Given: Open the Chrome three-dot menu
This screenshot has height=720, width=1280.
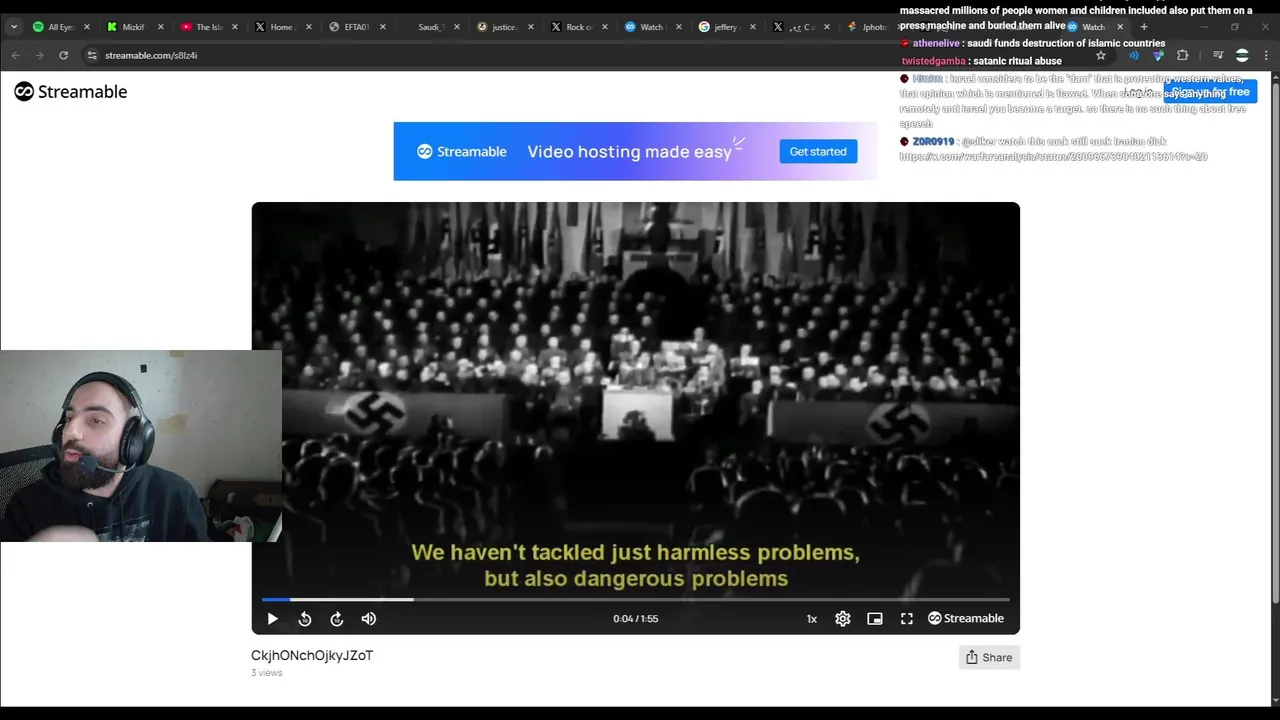Looking at the screenshot, I should tap(1266, 55).
